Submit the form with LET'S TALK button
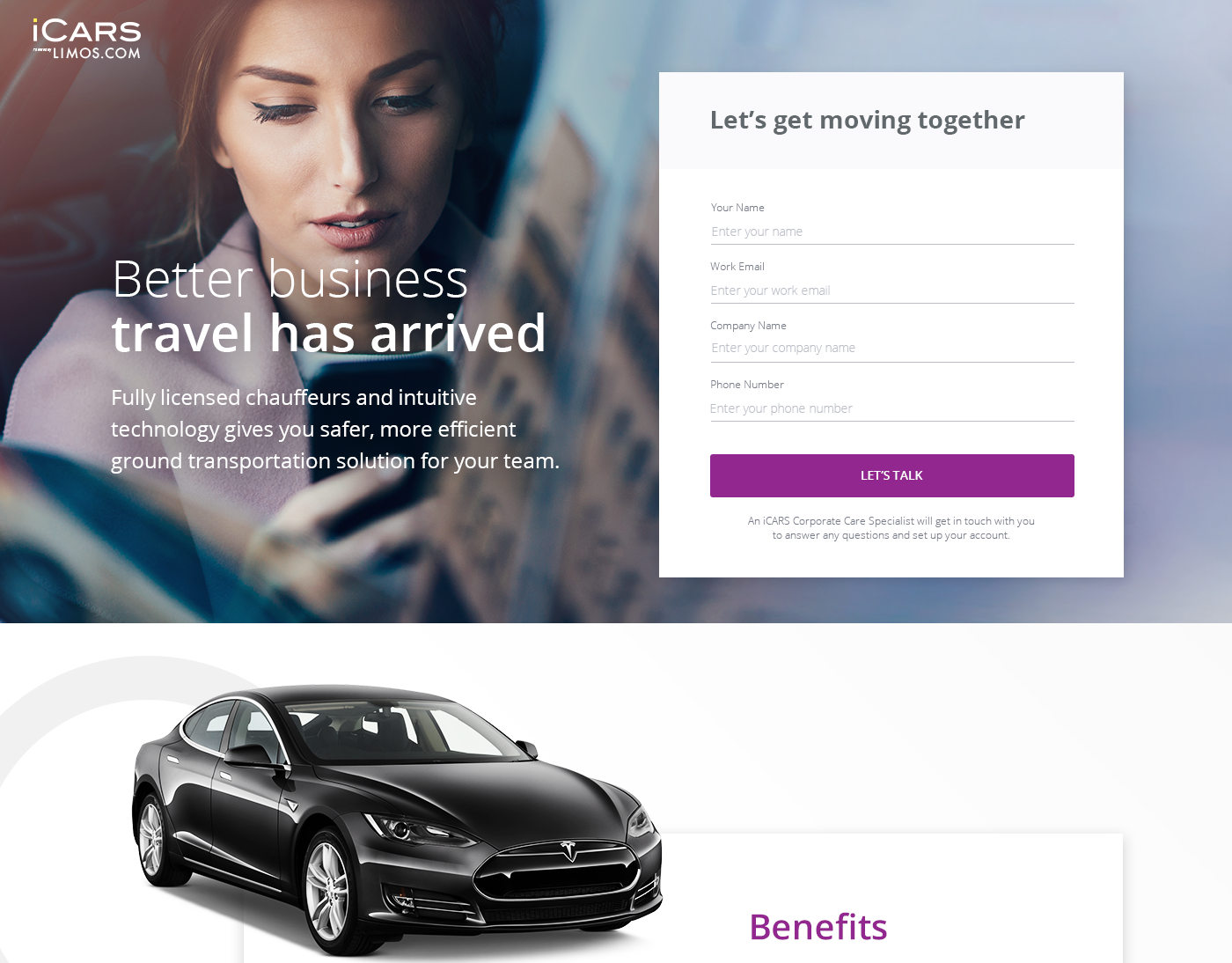1232x963 pixels. [891, 475]
